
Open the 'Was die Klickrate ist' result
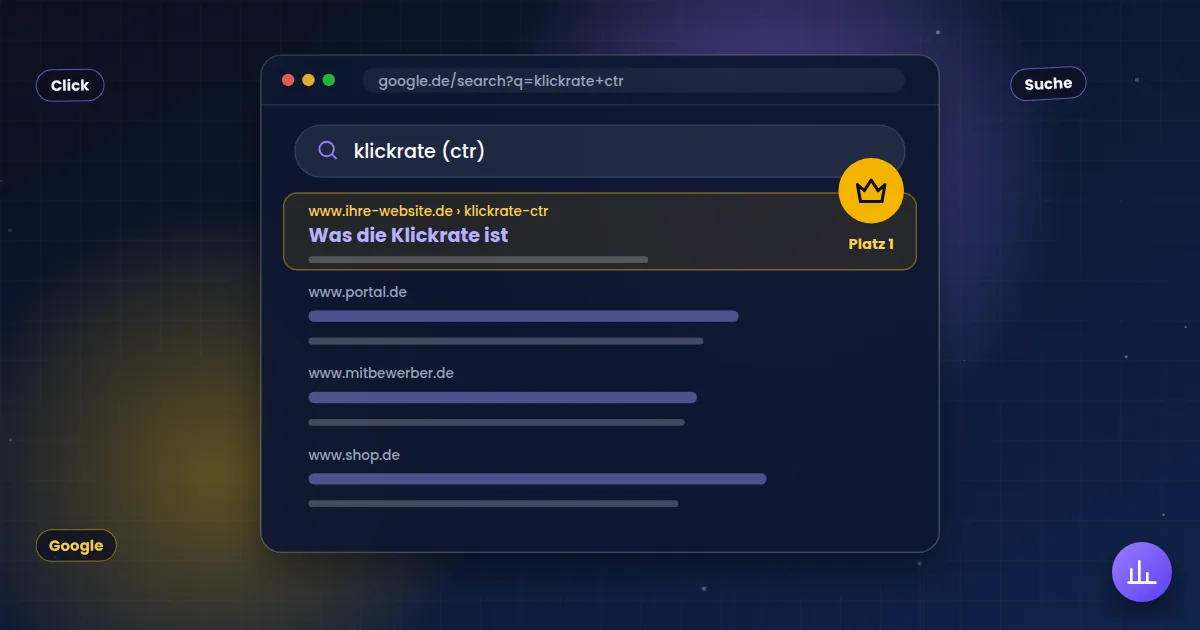pyautogui.click(x=408, y=235)
